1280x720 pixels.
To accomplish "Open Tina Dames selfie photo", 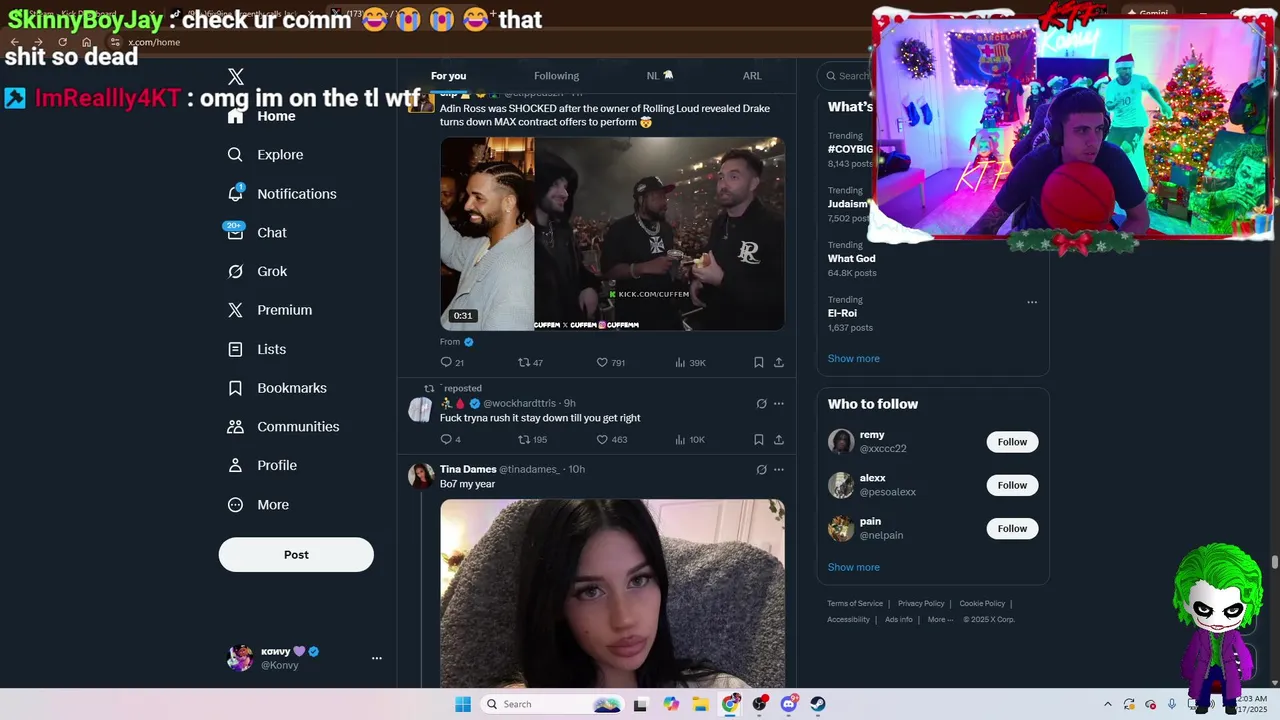I will pos(612,593).
